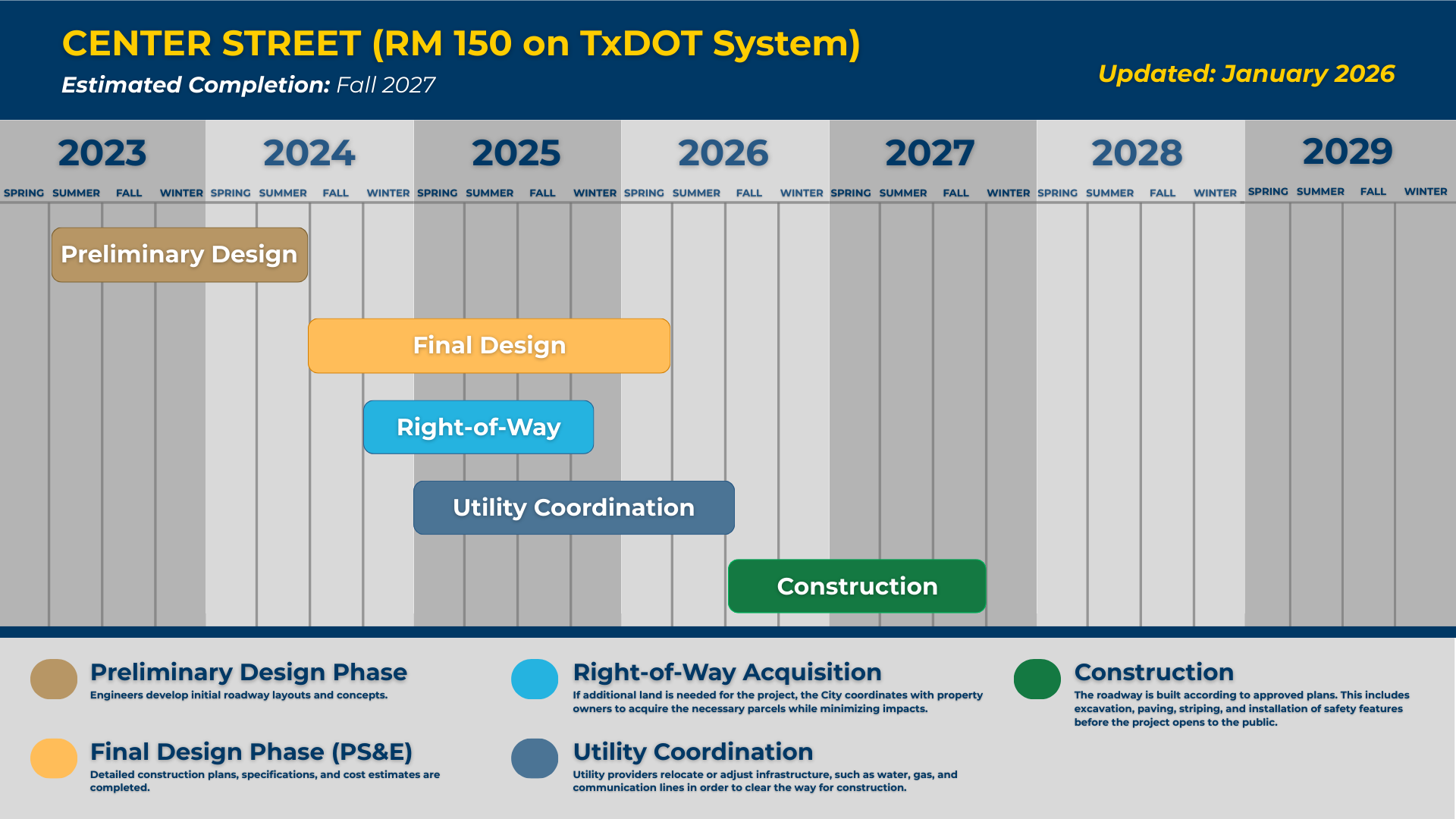This screenshot has width=1456, height=819.
Task: Click the Preliminary Design Phase legend heading
Action: click(249, 672)
